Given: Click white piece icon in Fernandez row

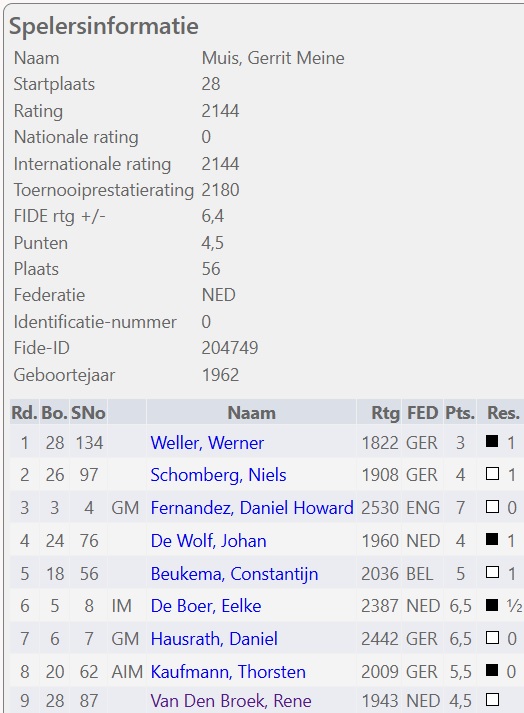Looking at the screenshot, I should [492, 507].
